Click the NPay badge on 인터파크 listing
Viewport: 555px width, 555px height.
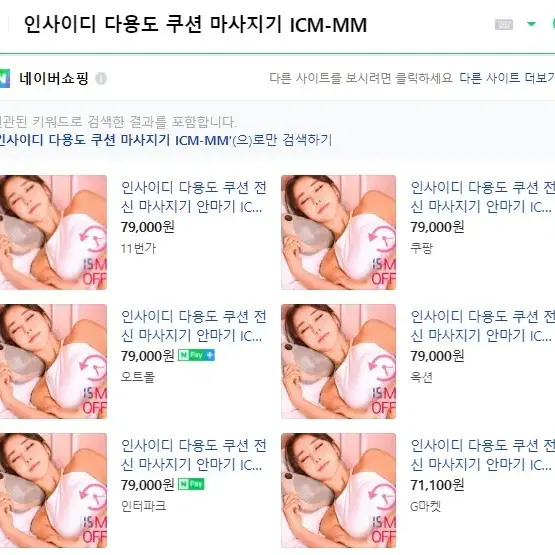tap(191, 484)
